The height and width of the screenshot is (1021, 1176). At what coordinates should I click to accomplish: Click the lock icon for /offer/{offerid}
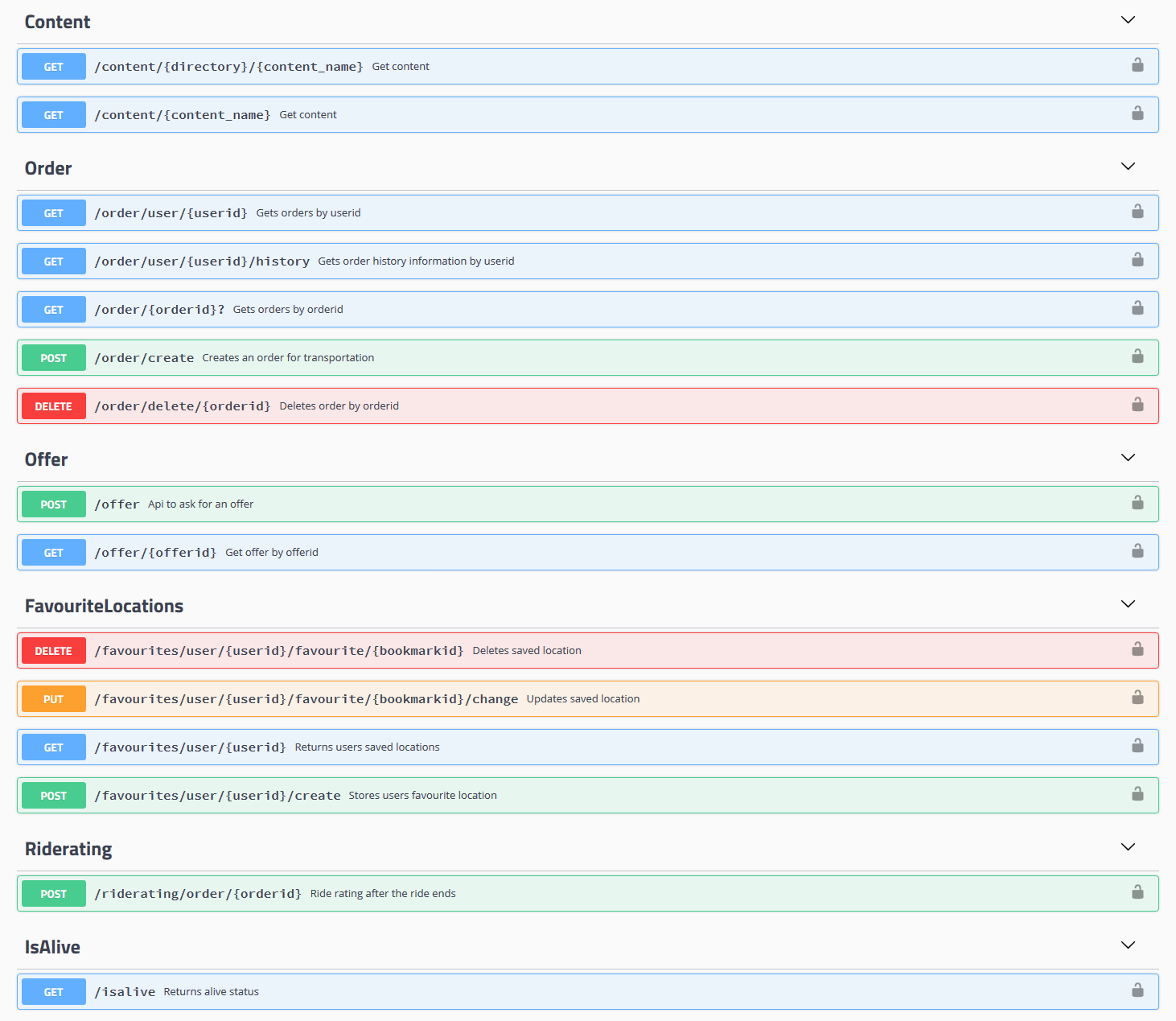tap(1137, 551)
